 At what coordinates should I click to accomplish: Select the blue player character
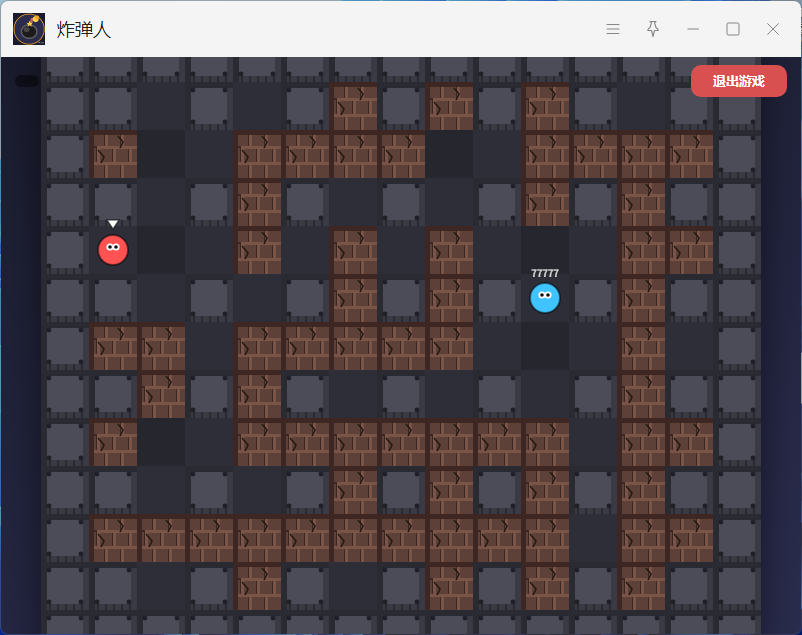(545, 298)
